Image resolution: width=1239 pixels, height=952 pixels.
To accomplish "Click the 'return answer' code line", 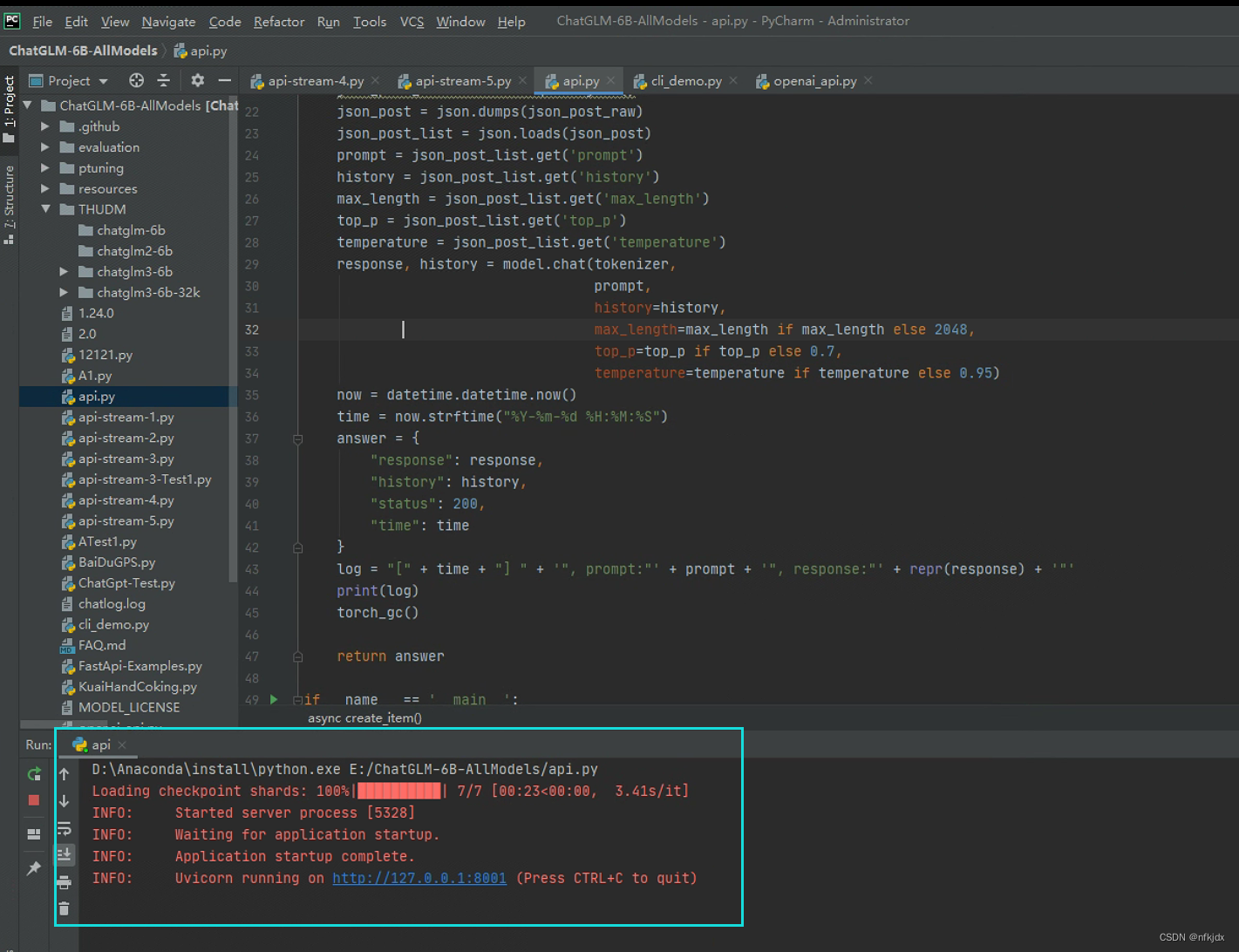I will click(390, 656).
